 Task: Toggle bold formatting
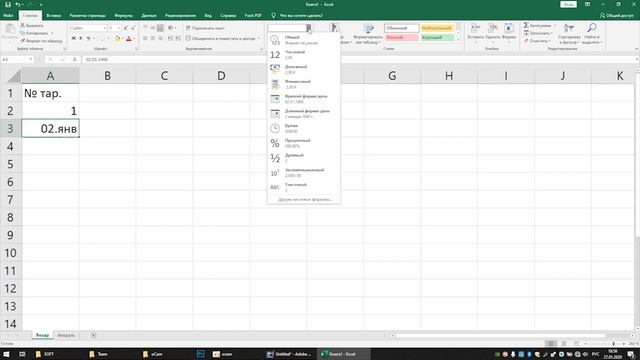click(x=73, y=38)
